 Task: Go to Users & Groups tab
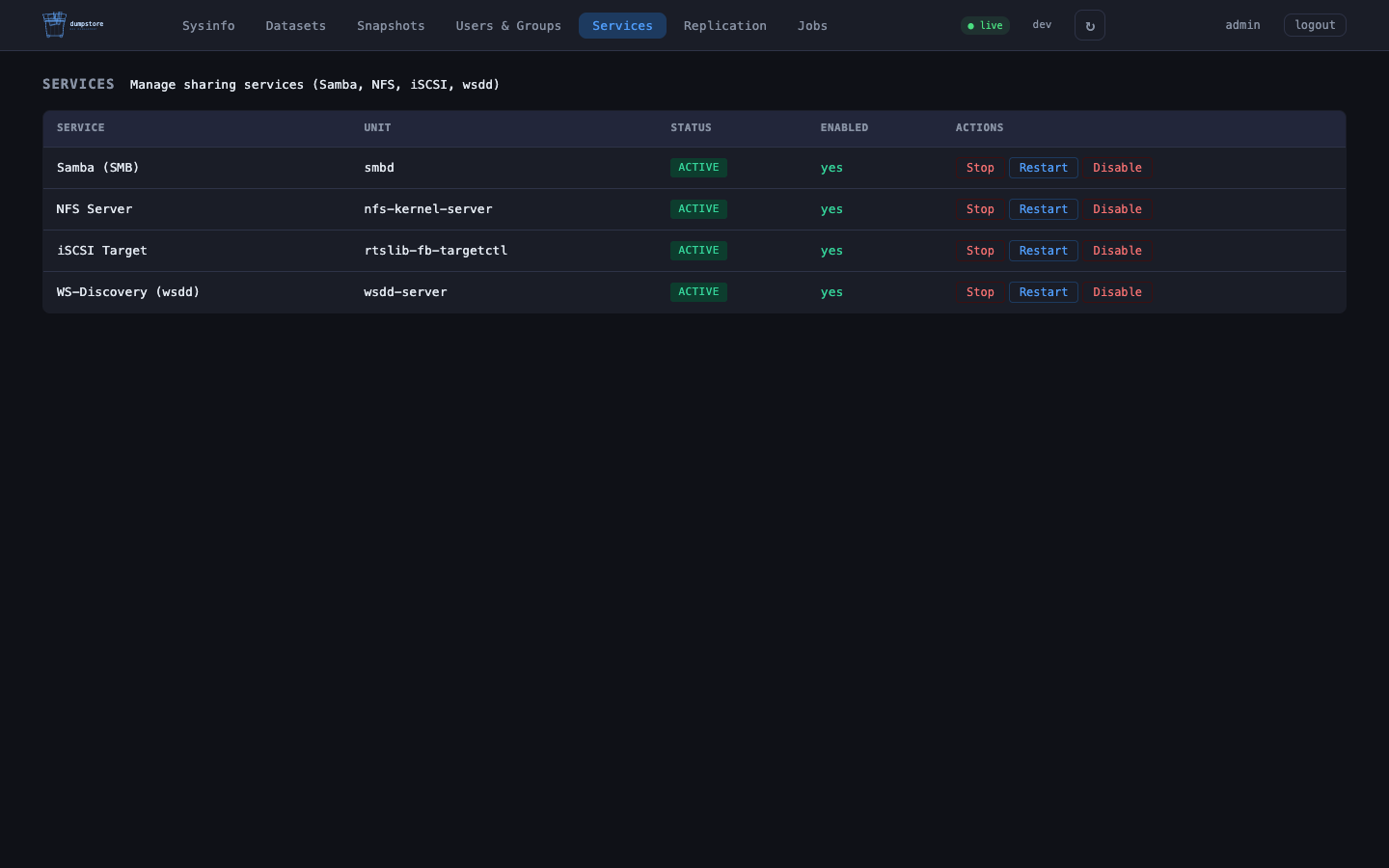(508, 25)
